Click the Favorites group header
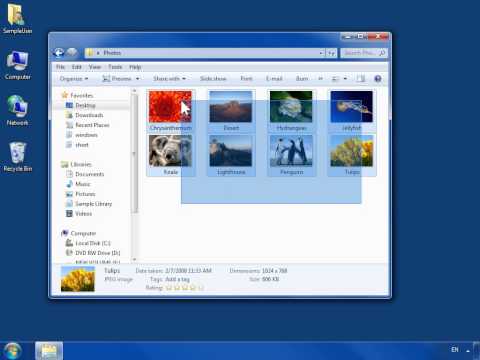The width and height of the screenshot is (480, 360). pyautogui.click(x=82, y=96)
